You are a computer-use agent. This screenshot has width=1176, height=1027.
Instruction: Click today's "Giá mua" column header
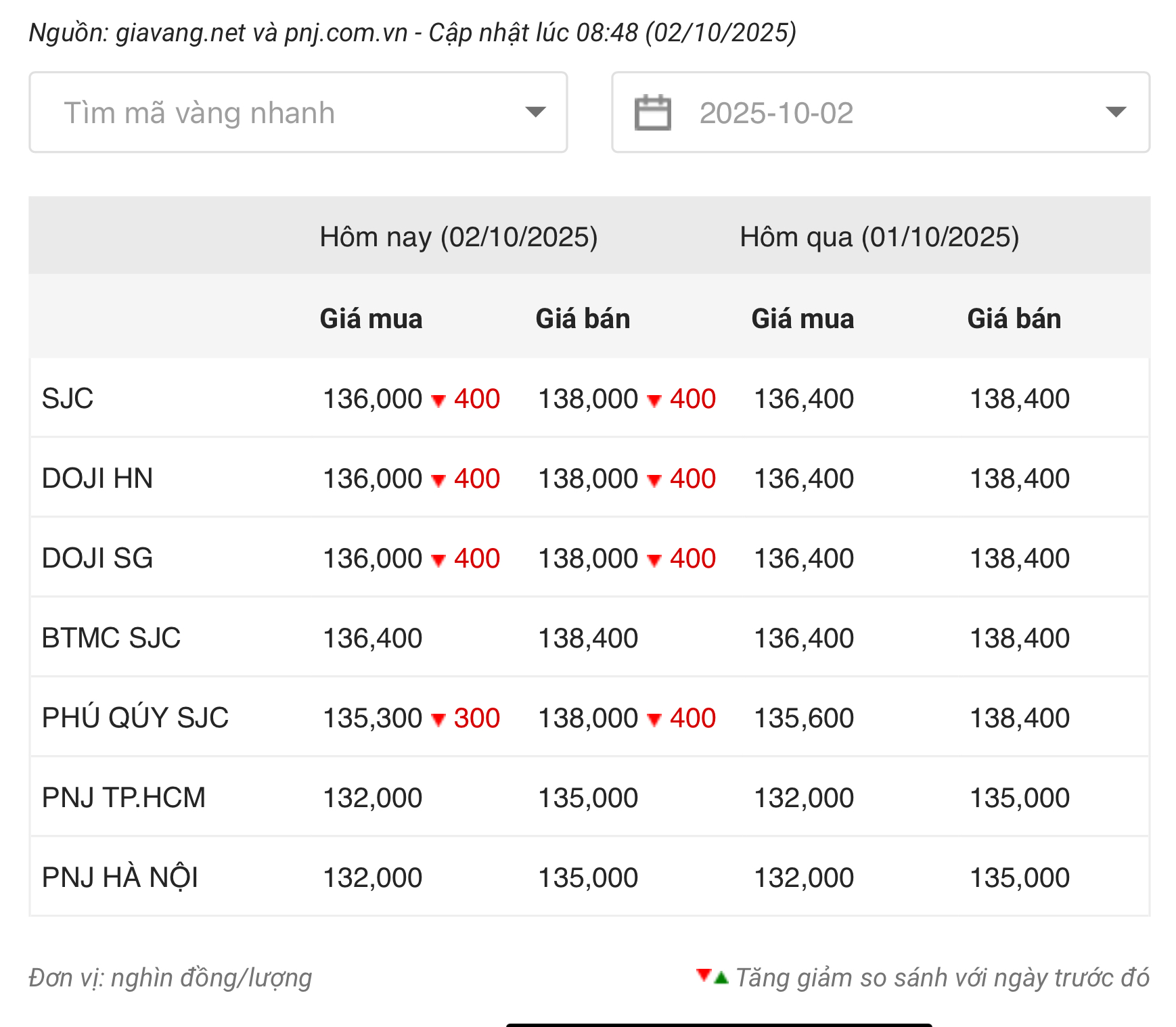coord(371,319)
